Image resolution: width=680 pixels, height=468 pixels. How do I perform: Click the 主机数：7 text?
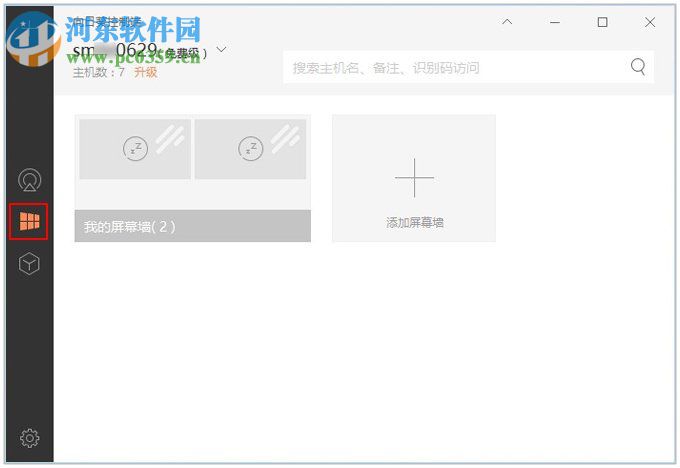click(98, 72)
